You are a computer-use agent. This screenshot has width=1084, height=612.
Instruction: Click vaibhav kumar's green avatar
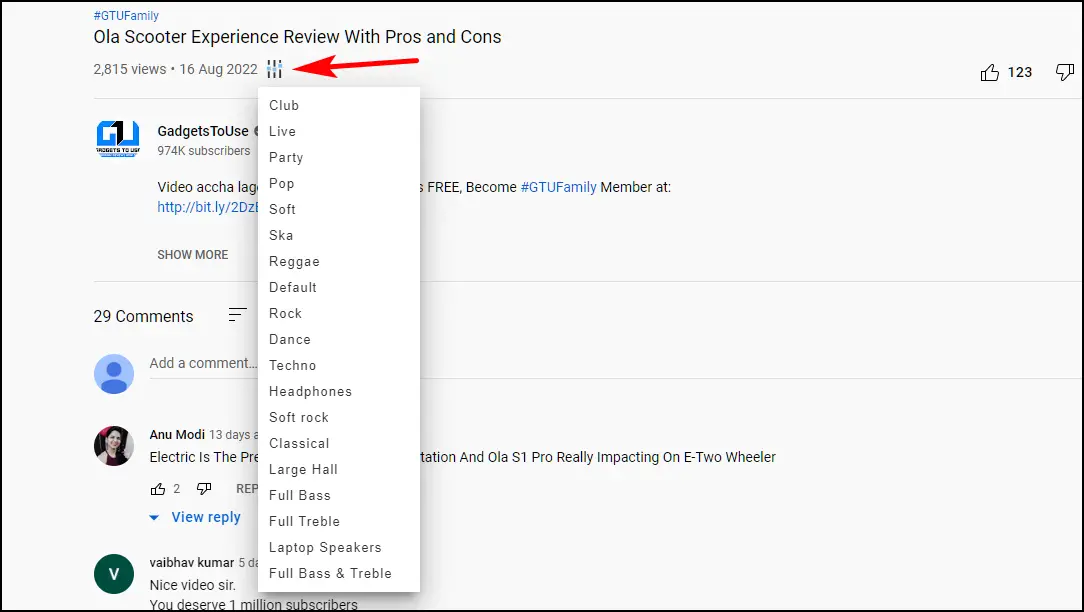pyautogui.click(x=113, y=574)
